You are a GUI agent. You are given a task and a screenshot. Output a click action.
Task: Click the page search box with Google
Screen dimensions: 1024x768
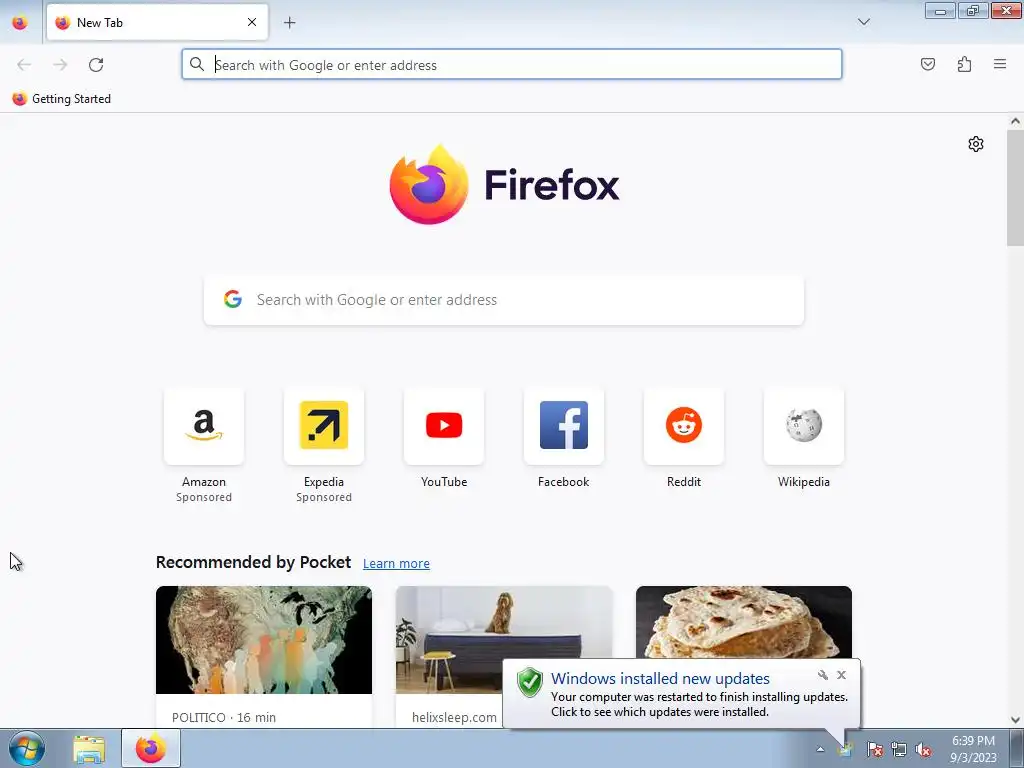[504, 300]
